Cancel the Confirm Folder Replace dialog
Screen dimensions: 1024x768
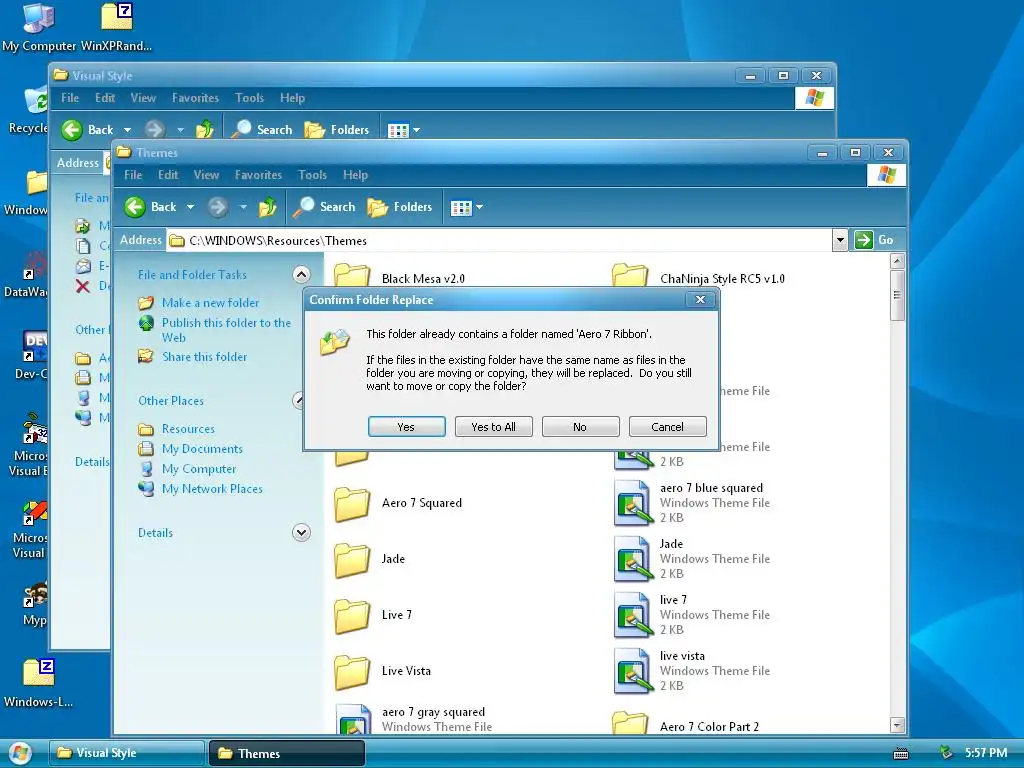[x=667, y=426]
